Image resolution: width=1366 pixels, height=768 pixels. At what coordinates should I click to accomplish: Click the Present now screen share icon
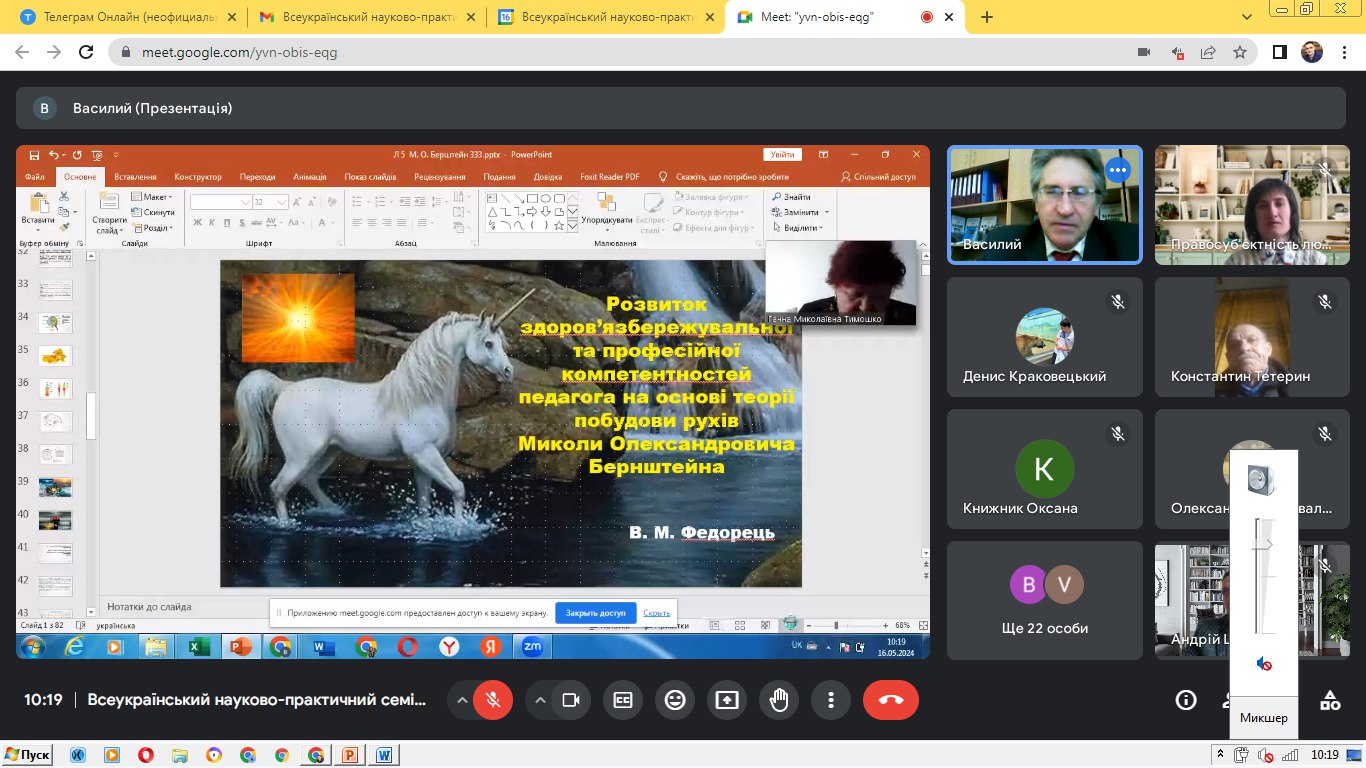727,700
